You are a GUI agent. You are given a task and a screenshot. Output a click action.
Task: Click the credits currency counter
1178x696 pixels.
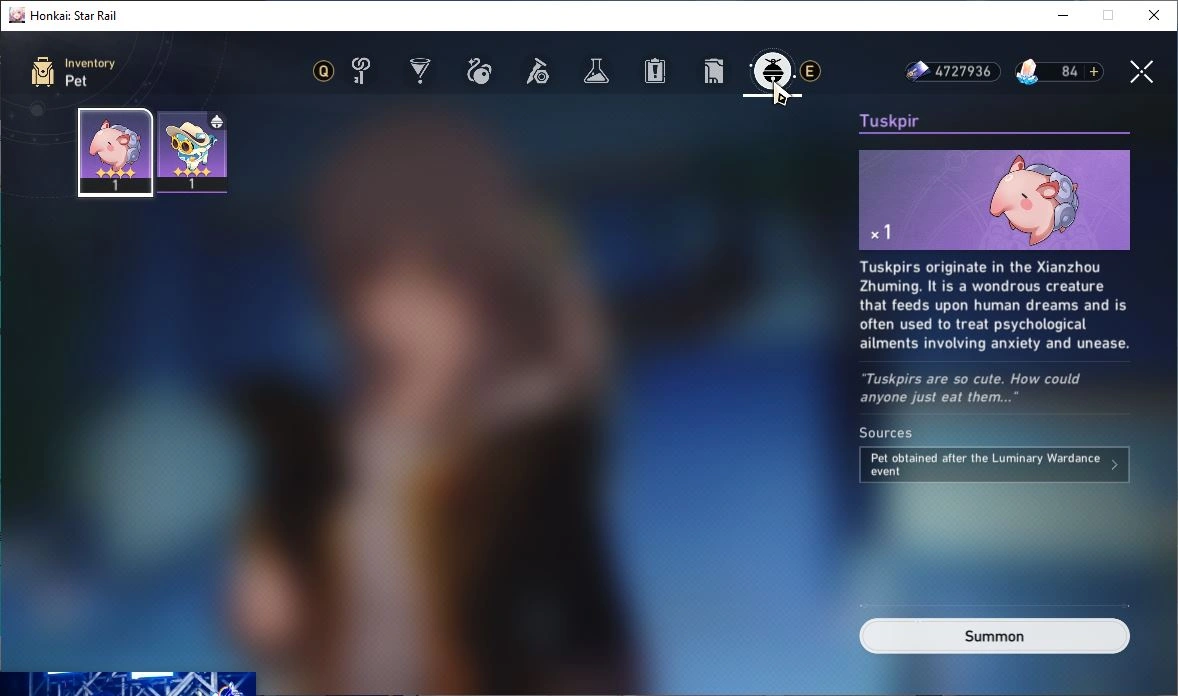point(953,71)
